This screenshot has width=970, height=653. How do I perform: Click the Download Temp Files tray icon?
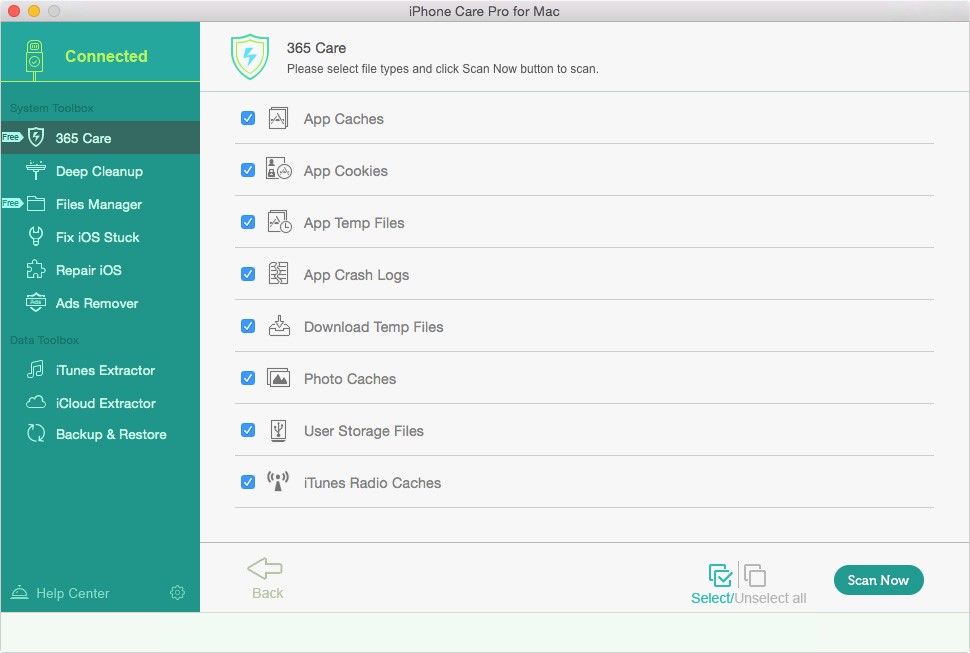[x=279, y=325]
